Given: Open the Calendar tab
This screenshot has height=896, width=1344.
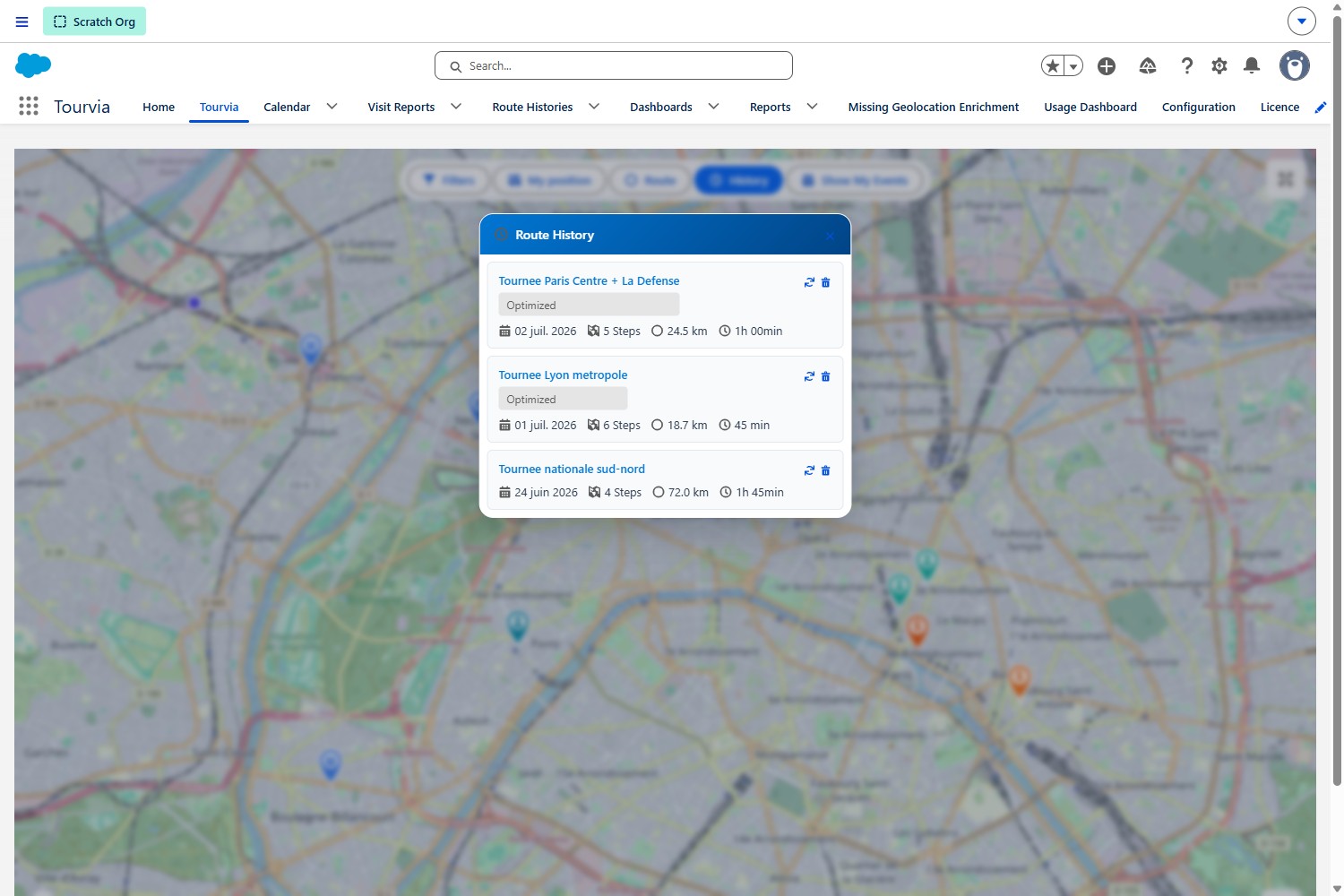Looking at the screenshot, I should 287,107.
